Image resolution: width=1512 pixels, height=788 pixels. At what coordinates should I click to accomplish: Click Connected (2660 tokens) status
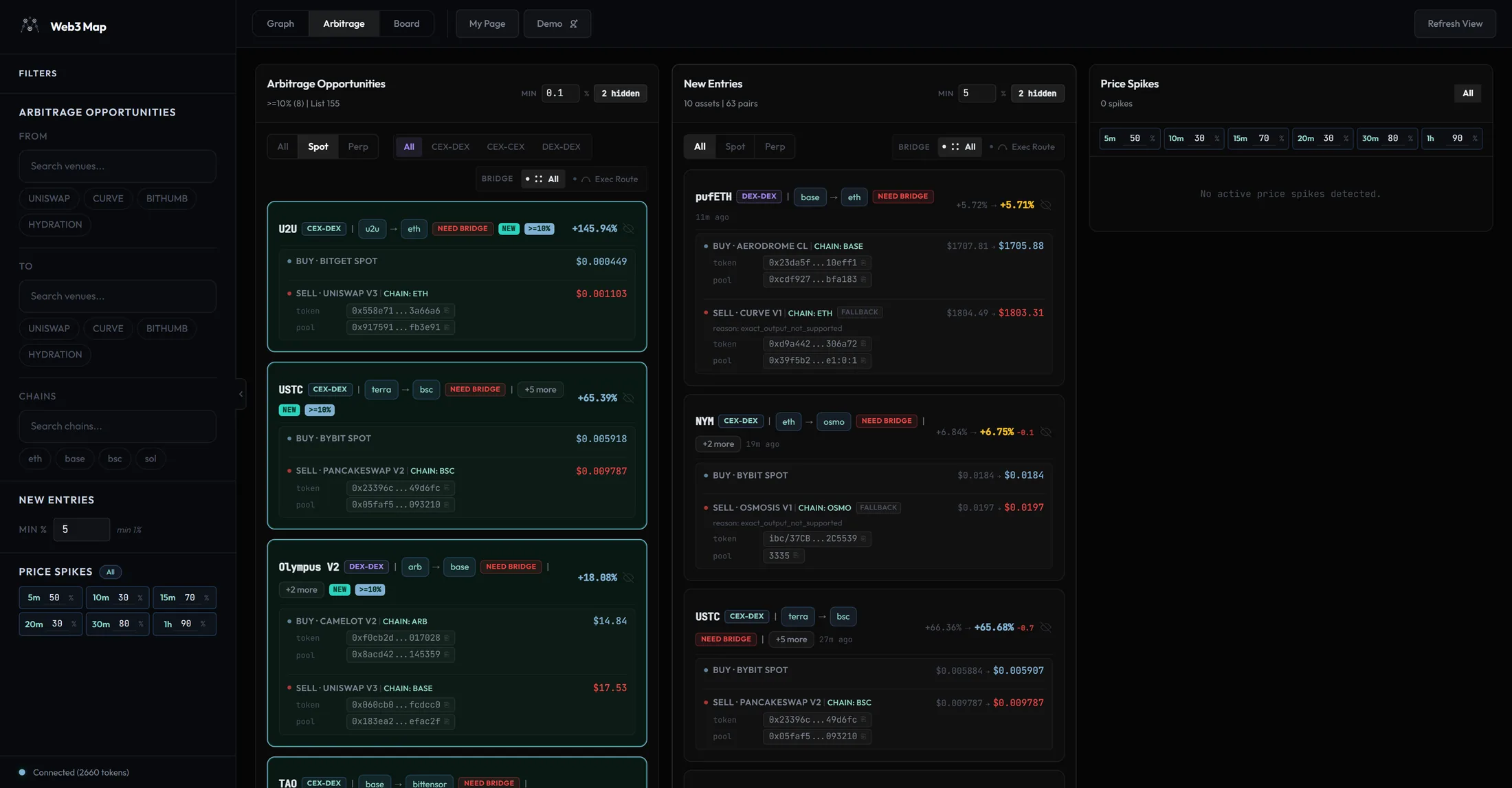tap(74, 773)
